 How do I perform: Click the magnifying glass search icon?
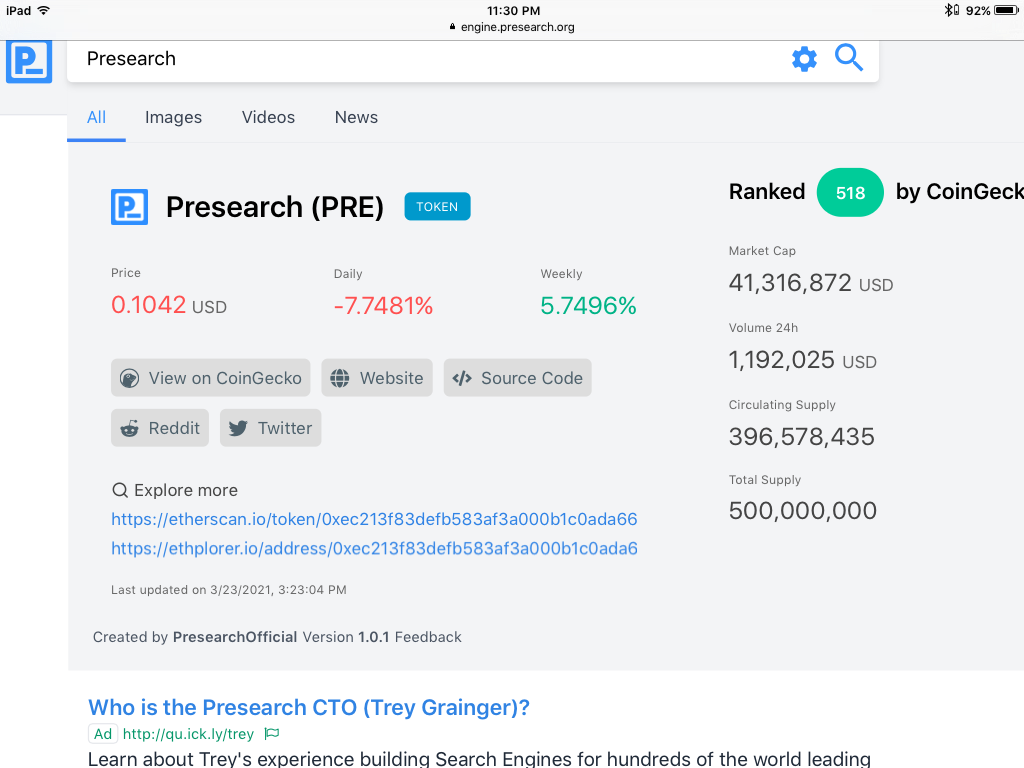(849, 57)
